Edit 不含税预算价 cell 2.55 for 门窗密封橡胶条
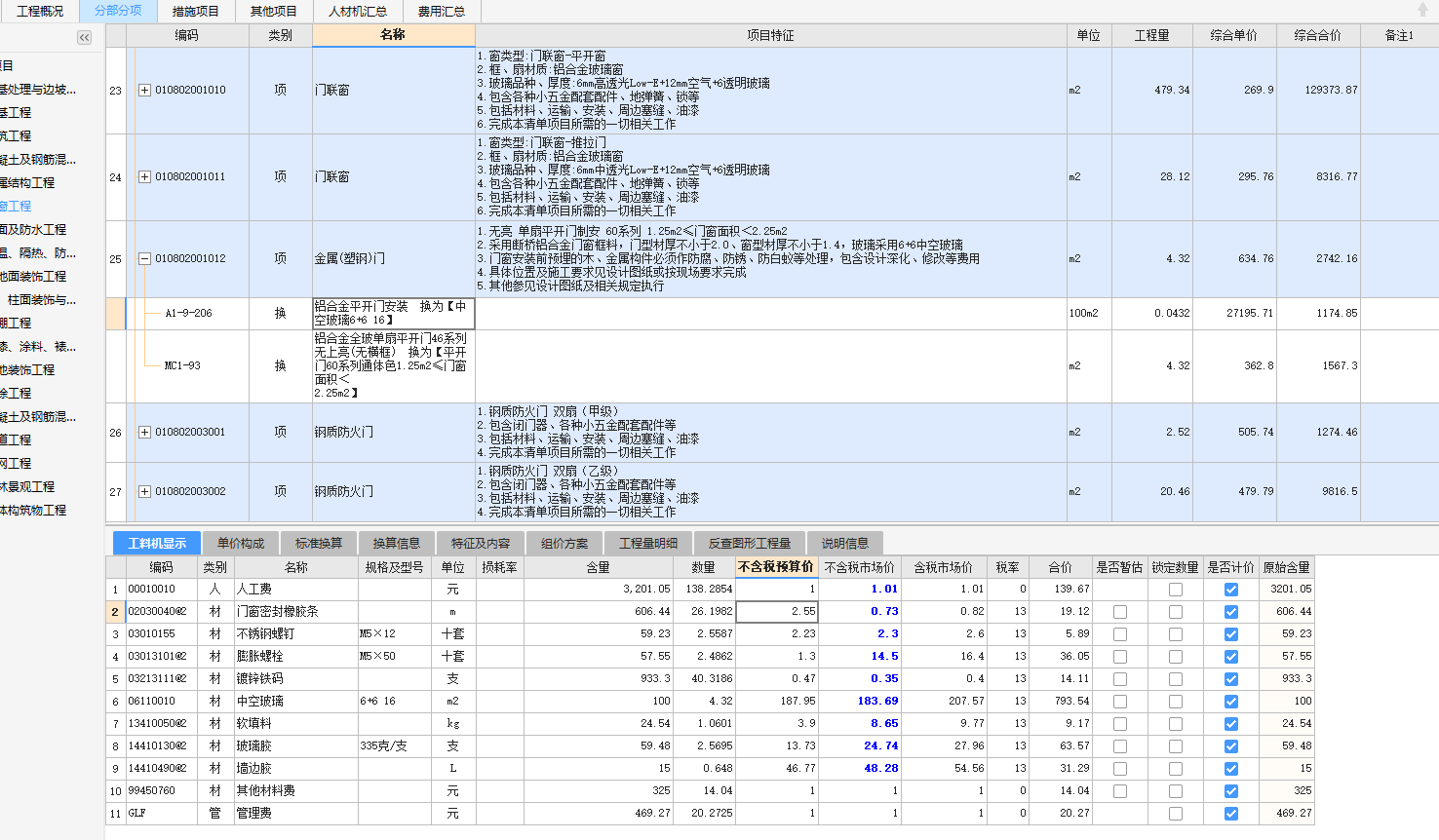 776,612
